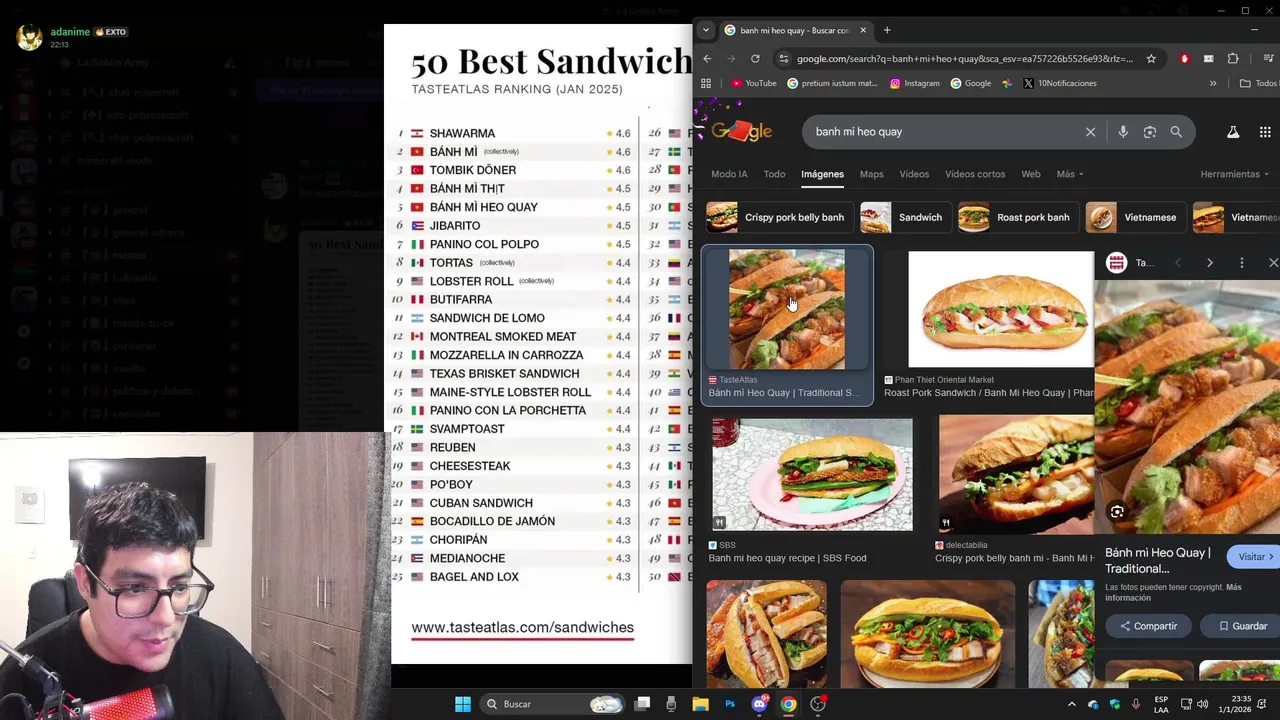Submit search with the magnifier icon
This screenshot has height=720, width=1280.
1176,132
